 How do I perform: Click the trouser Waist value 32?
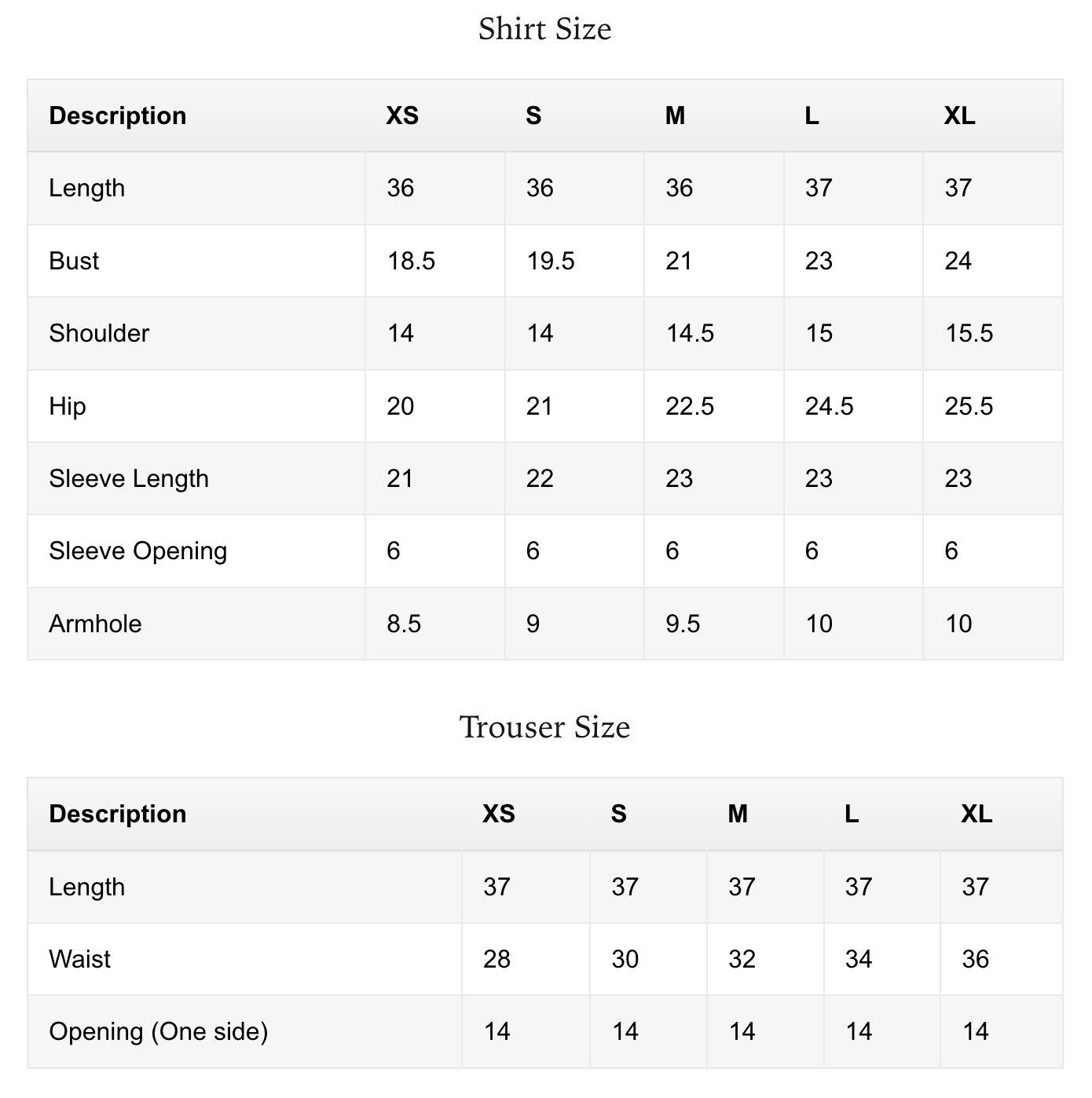pos(742,959)
